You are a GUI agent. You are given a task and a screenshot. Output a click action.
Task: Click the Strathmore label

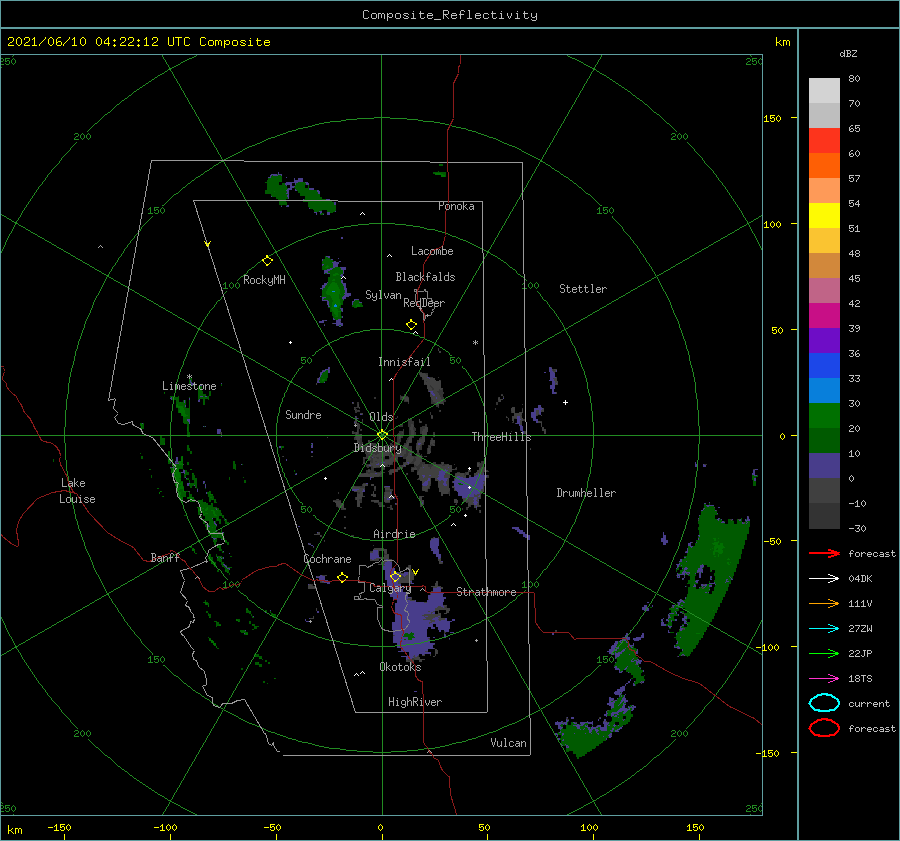[x=486, y=592]
